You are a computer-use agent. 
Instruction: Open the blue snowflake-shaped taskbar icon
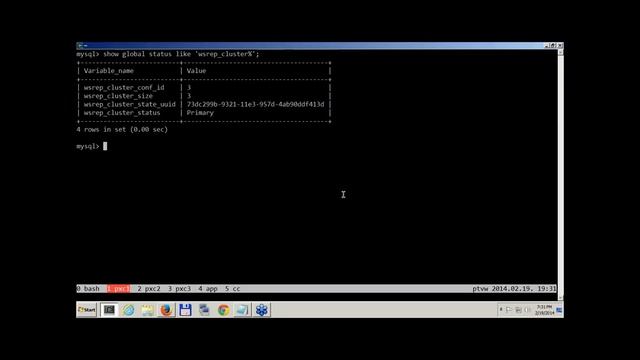coord(262,310)
